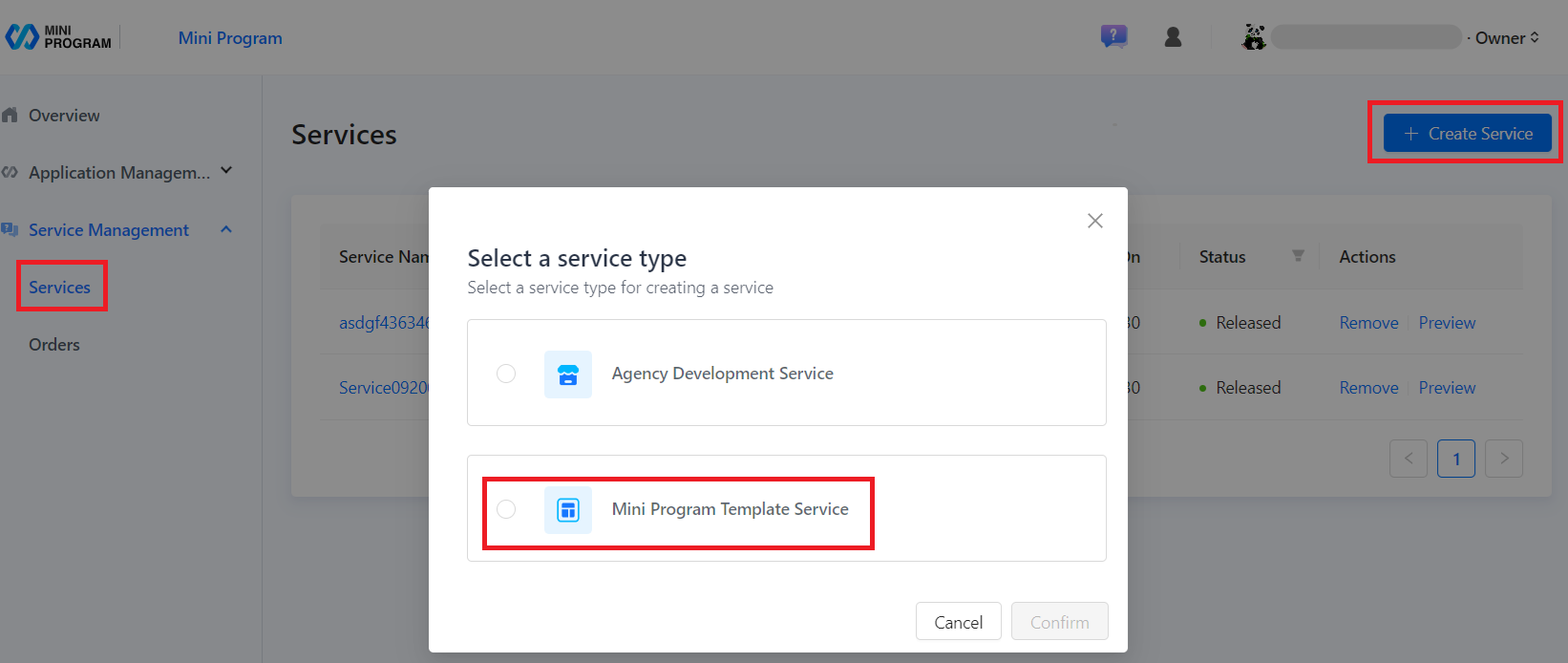Click the panda avatar image
Image resolution: width=1568 pixels, height=663 pixels.
point(1254,35)
